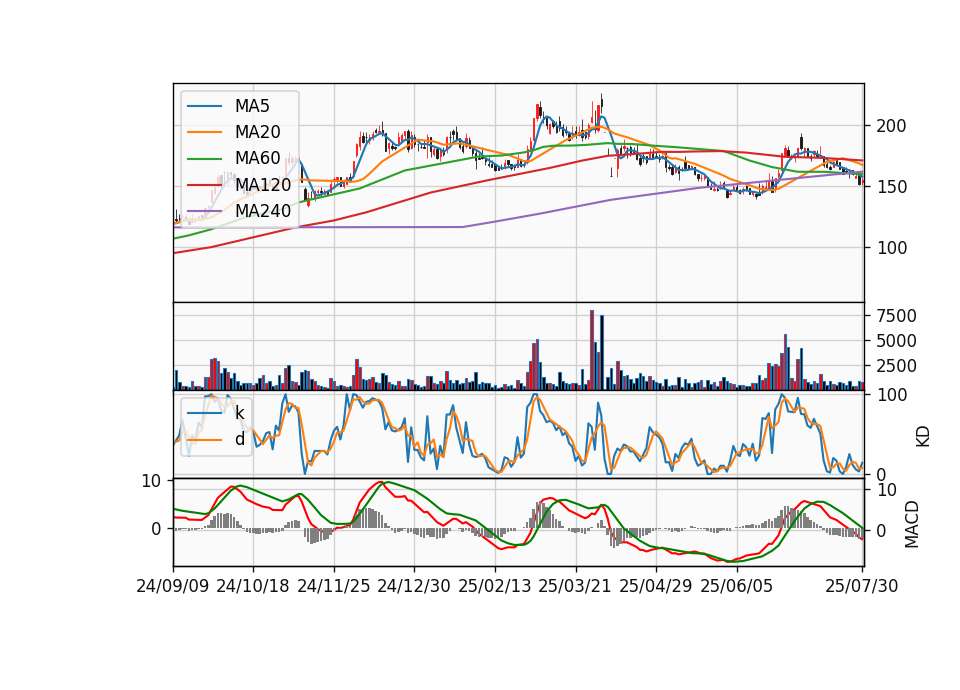Click the 25/03/21 date axis label

pos(575,586)
